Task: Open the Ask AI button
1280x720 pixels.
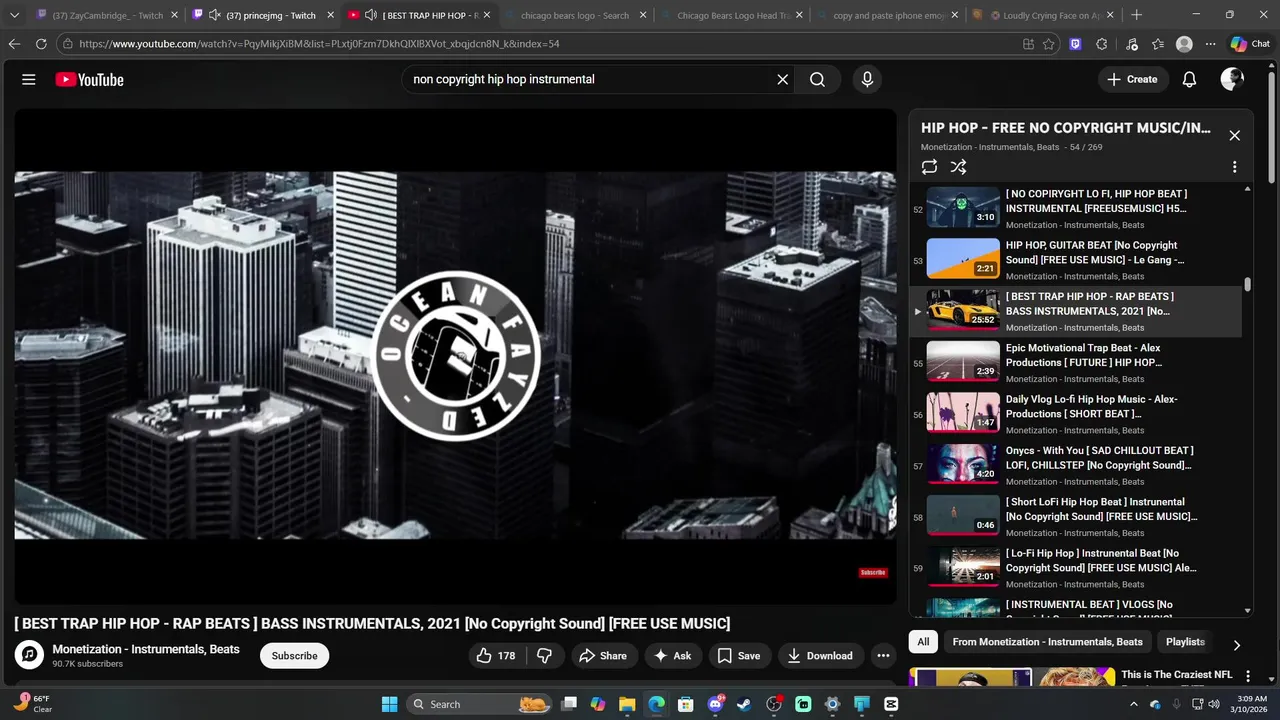Action: click(x=673, y=656)
